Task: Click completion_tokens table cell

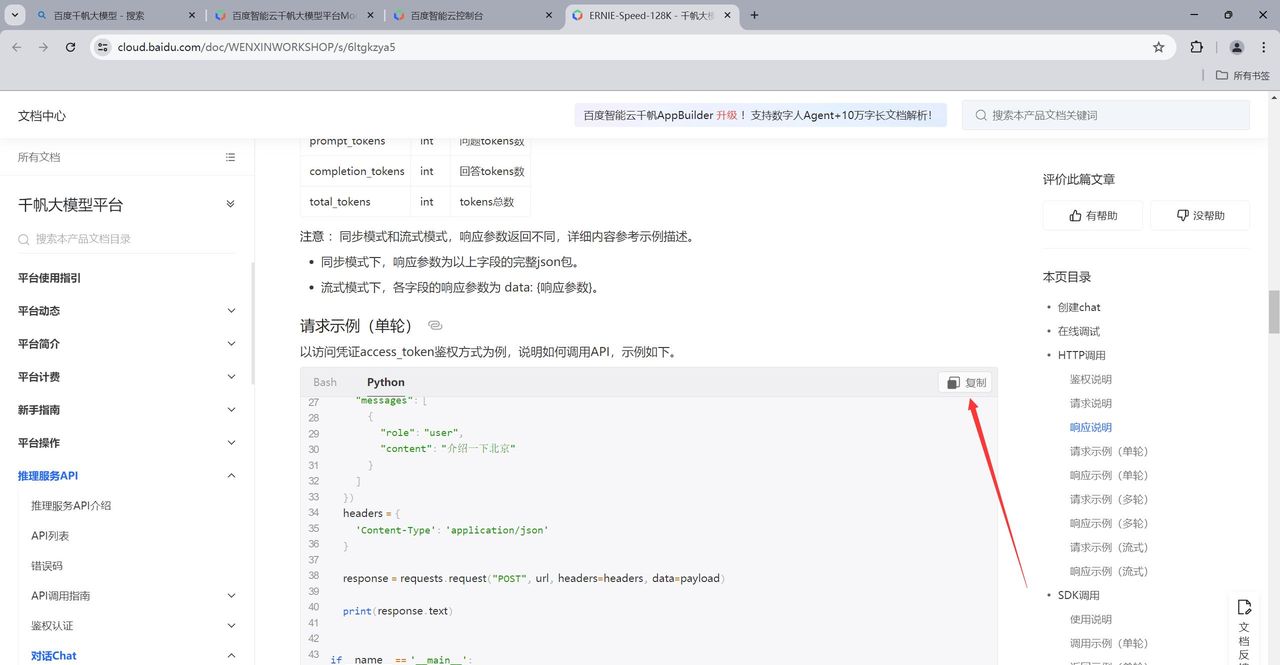Action: (x=355, y=172)
